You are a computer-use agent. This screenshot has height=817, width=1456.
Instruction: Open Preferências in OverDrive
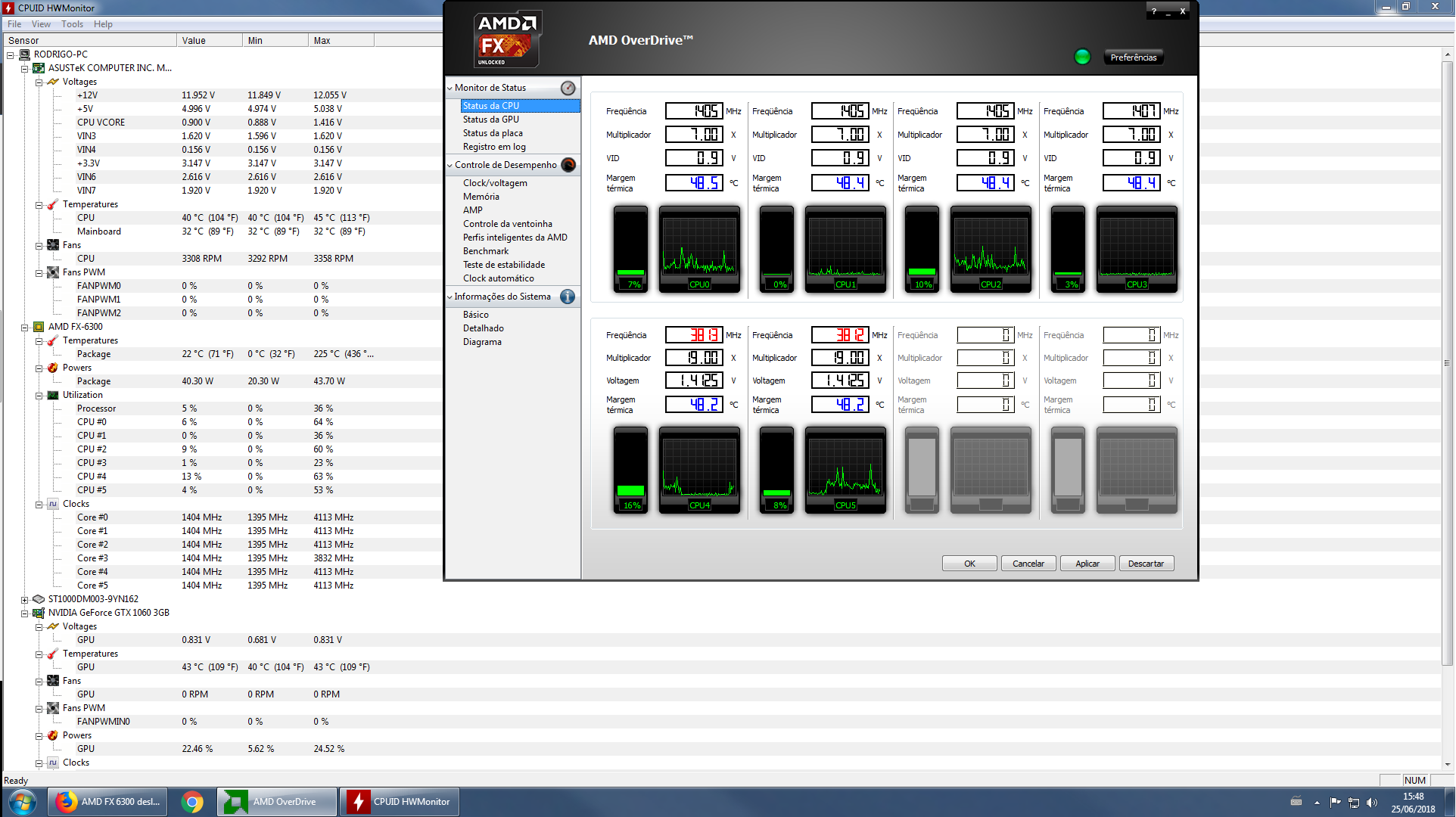[1133, 57]
